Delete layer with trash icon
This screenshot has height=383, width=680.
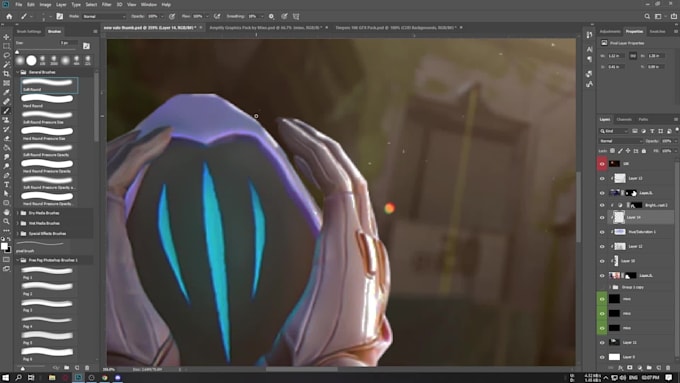pos(668,368)
